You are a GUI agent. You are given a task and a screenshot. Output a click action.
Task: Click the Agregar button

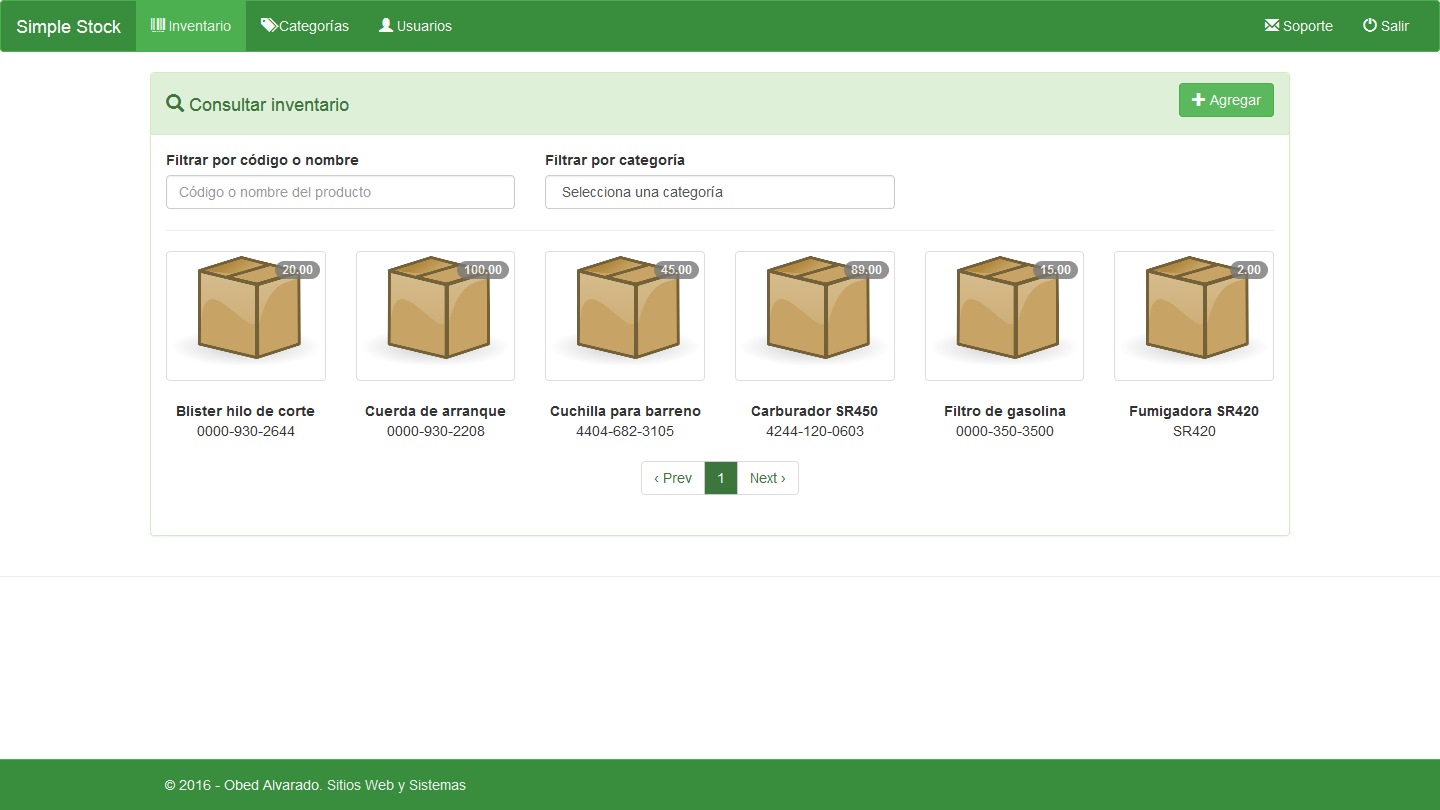point(1226,99)
